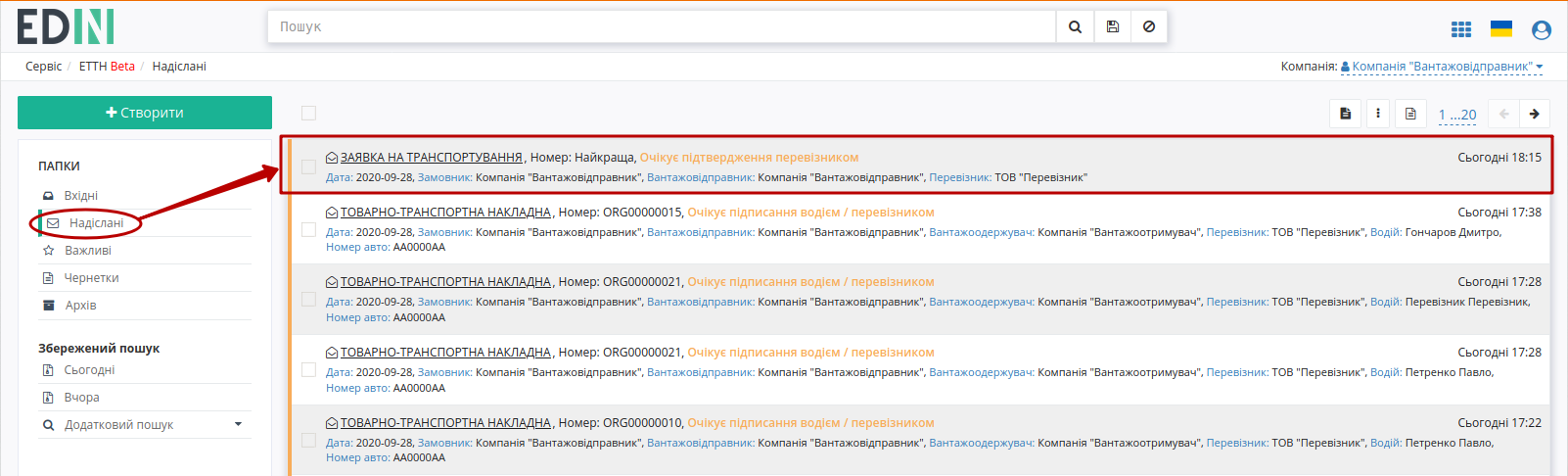Open the user profile avatar menu
Screen dimensions: 1568x476
pos(1542,30)
